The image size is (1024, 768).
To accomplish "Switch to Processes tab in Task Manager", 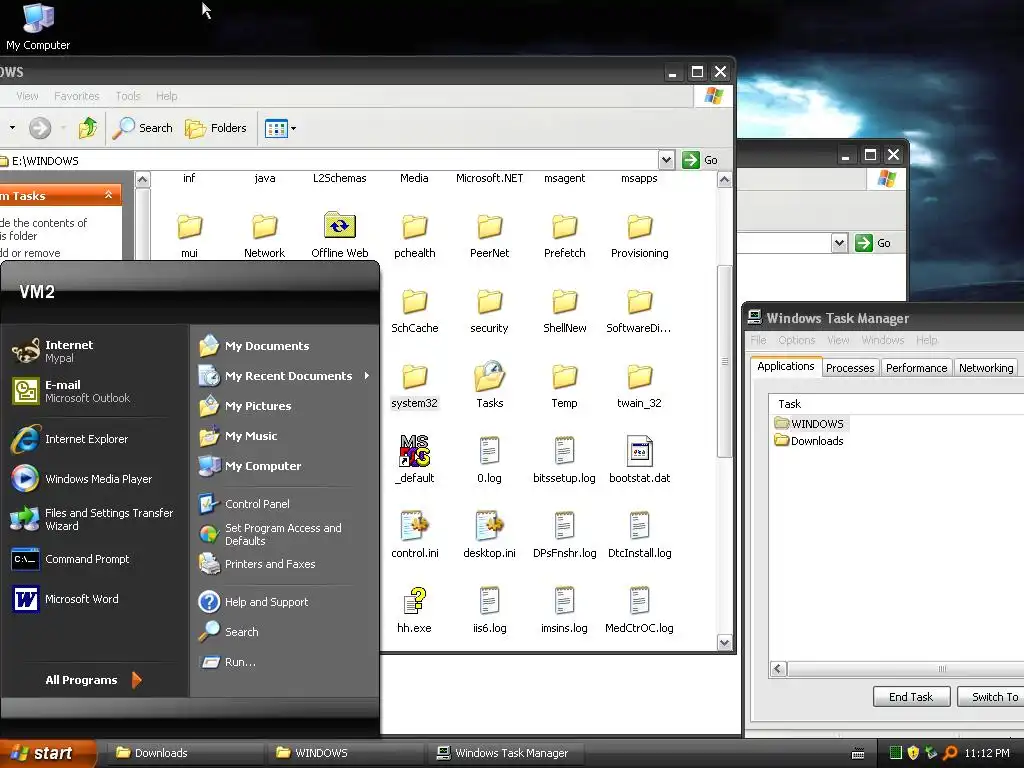I will (x=850, y=368).
